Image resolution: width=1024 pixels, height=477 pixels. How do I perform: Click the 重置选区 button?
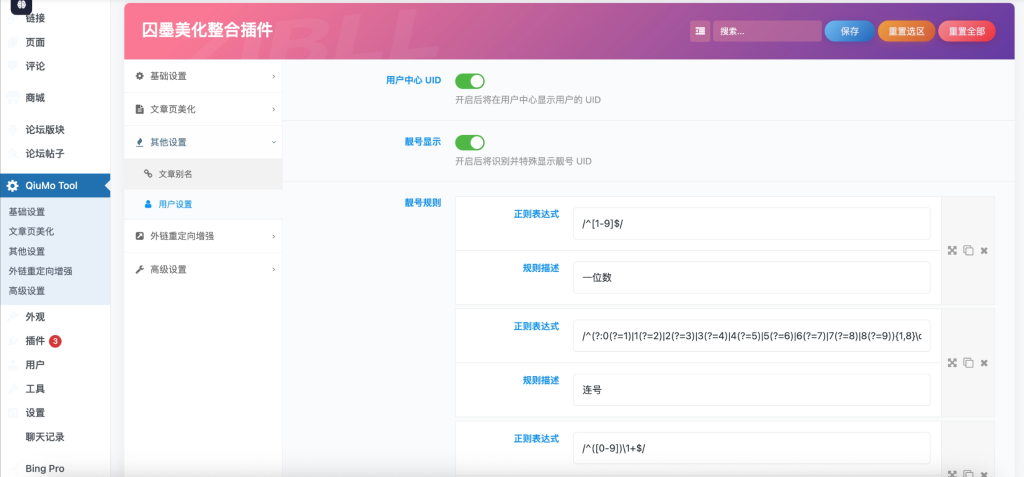[x=906, y=31]
